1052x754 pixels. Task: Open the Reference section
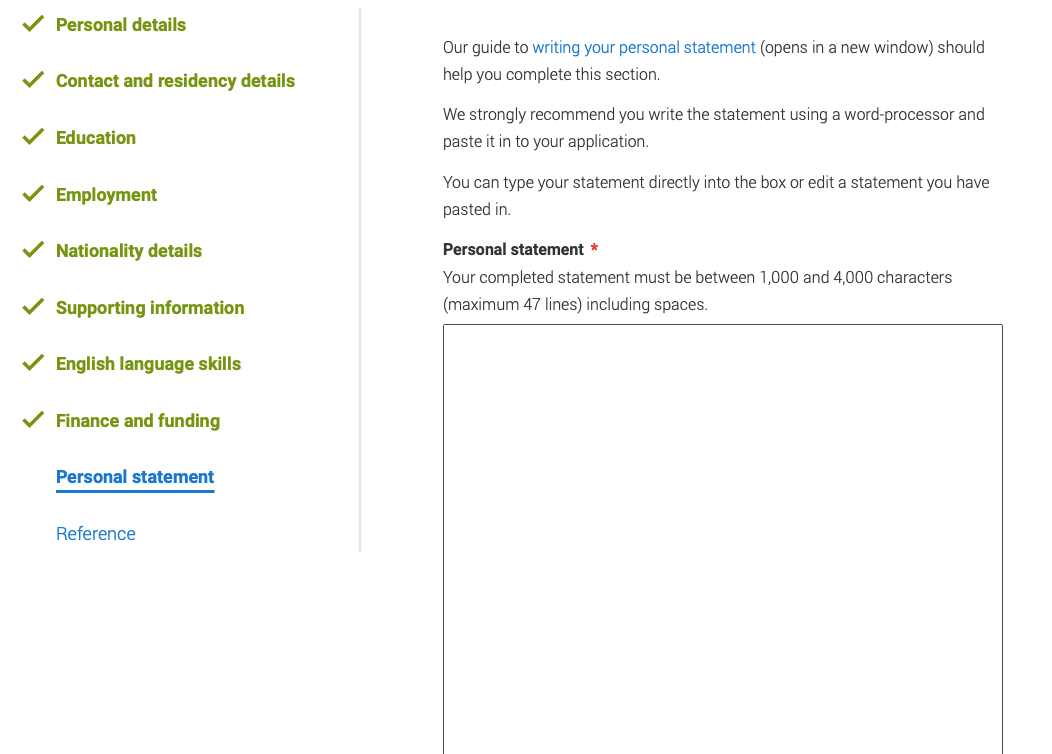96,534
